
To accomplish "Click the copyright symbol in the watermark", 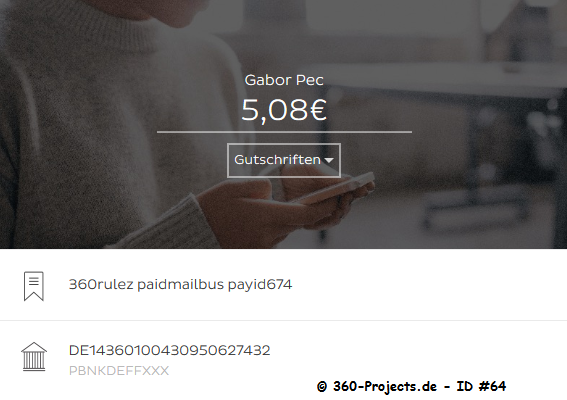I will point(322,387).
